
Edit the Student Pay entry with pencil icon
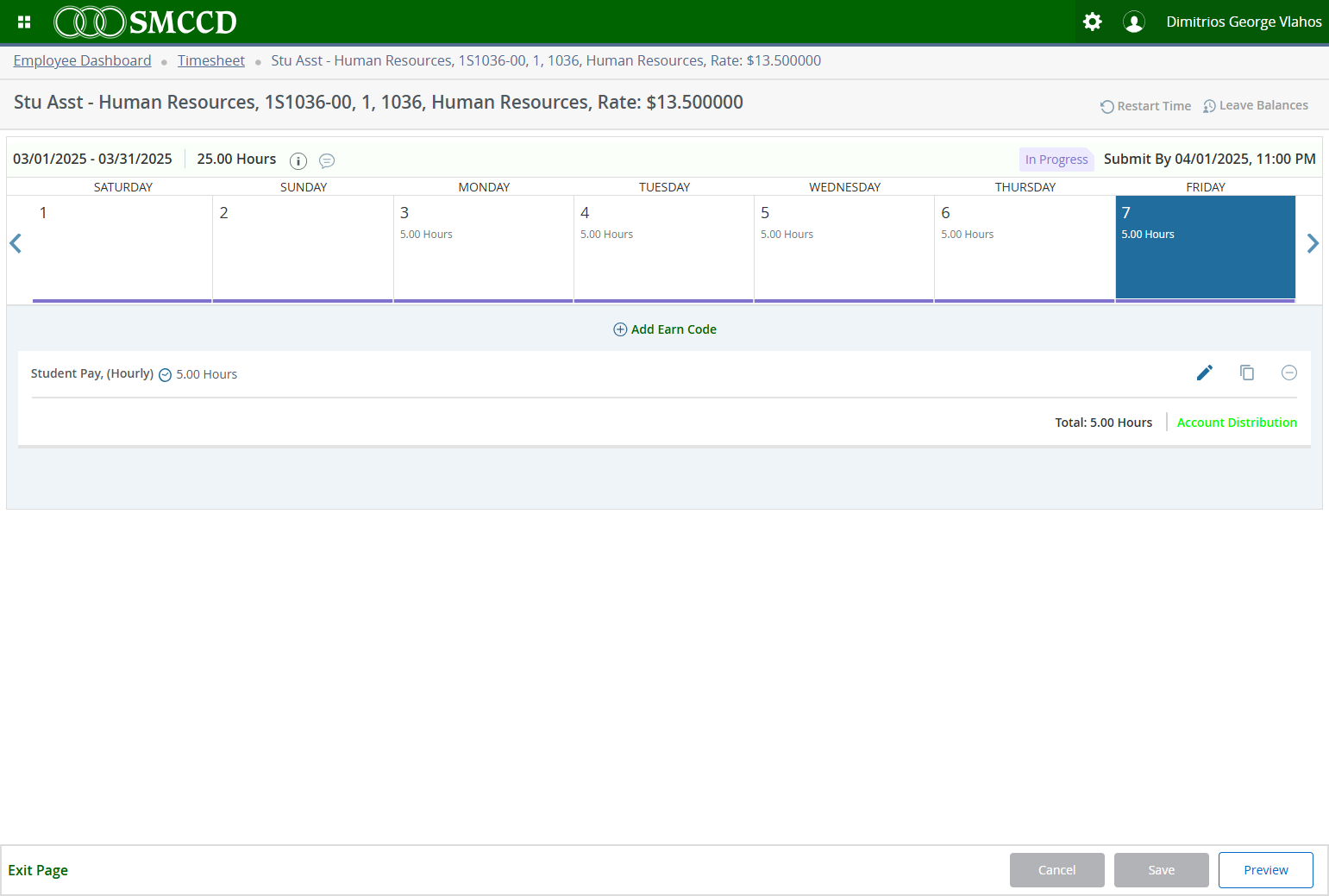pyautogui.click(x=1205, y=373)
